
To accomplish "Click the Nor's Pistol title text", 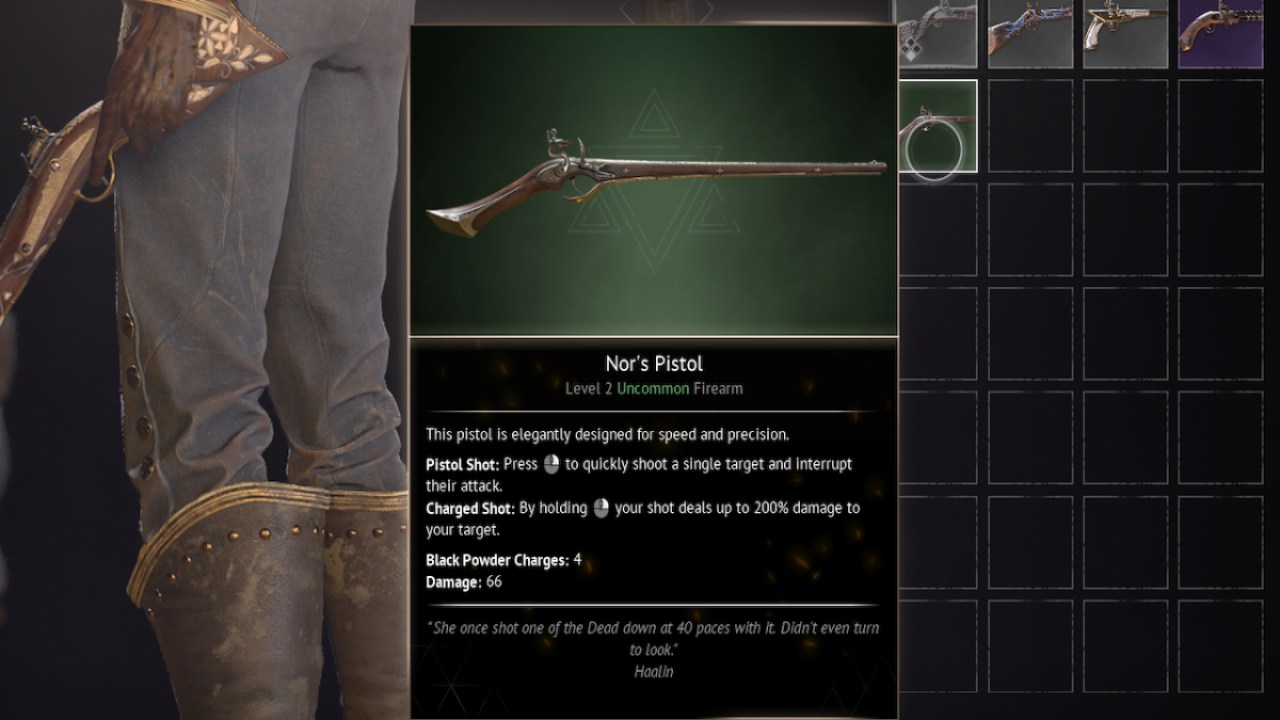I will click(x=654, y=364).
